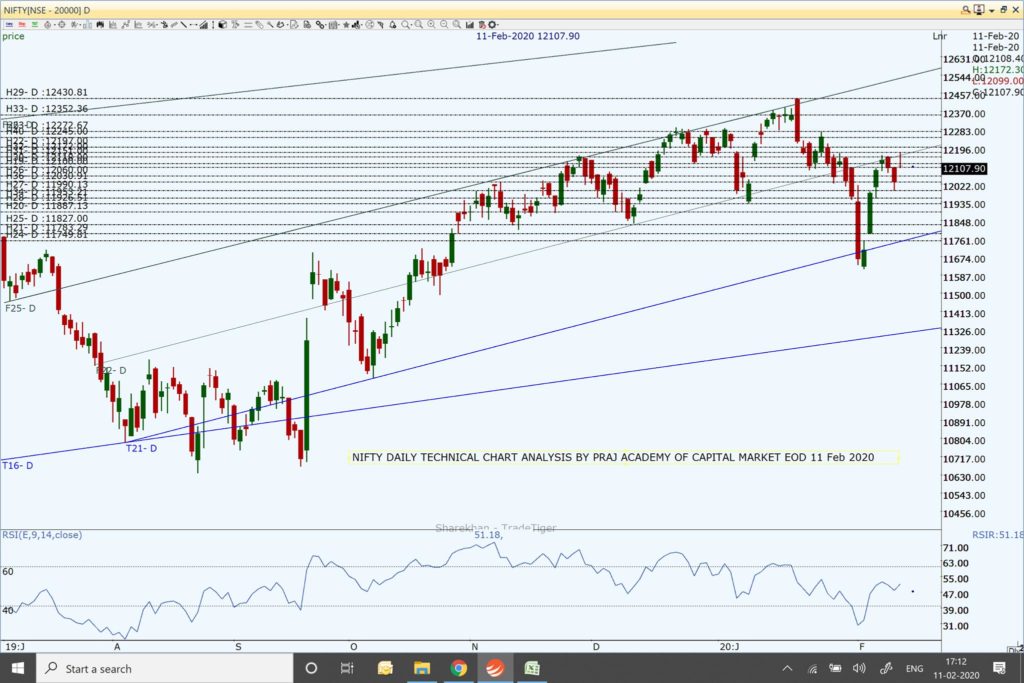1024x683 pixels.
Task: Open Google Chrome from the taskbar
Action: (458, 668)
